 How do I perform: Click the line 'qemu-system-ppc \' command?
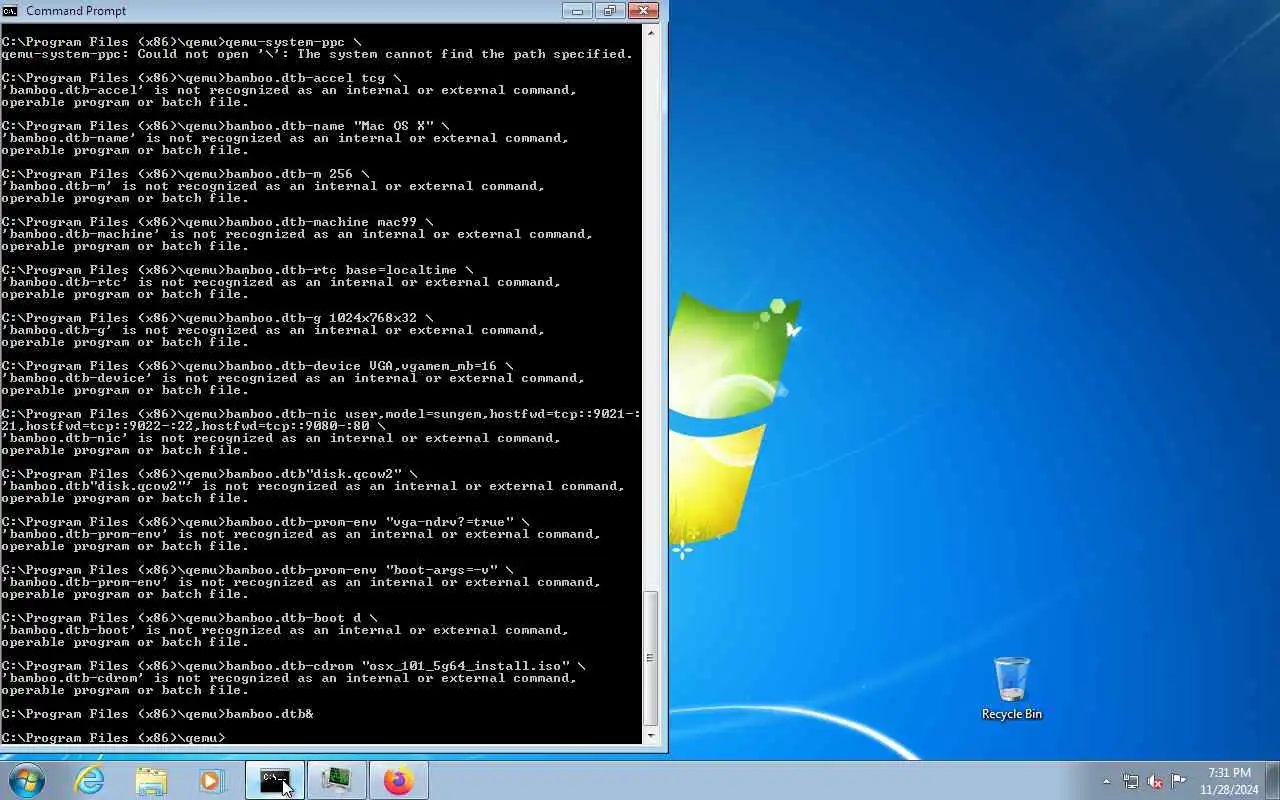pos(181,42)
